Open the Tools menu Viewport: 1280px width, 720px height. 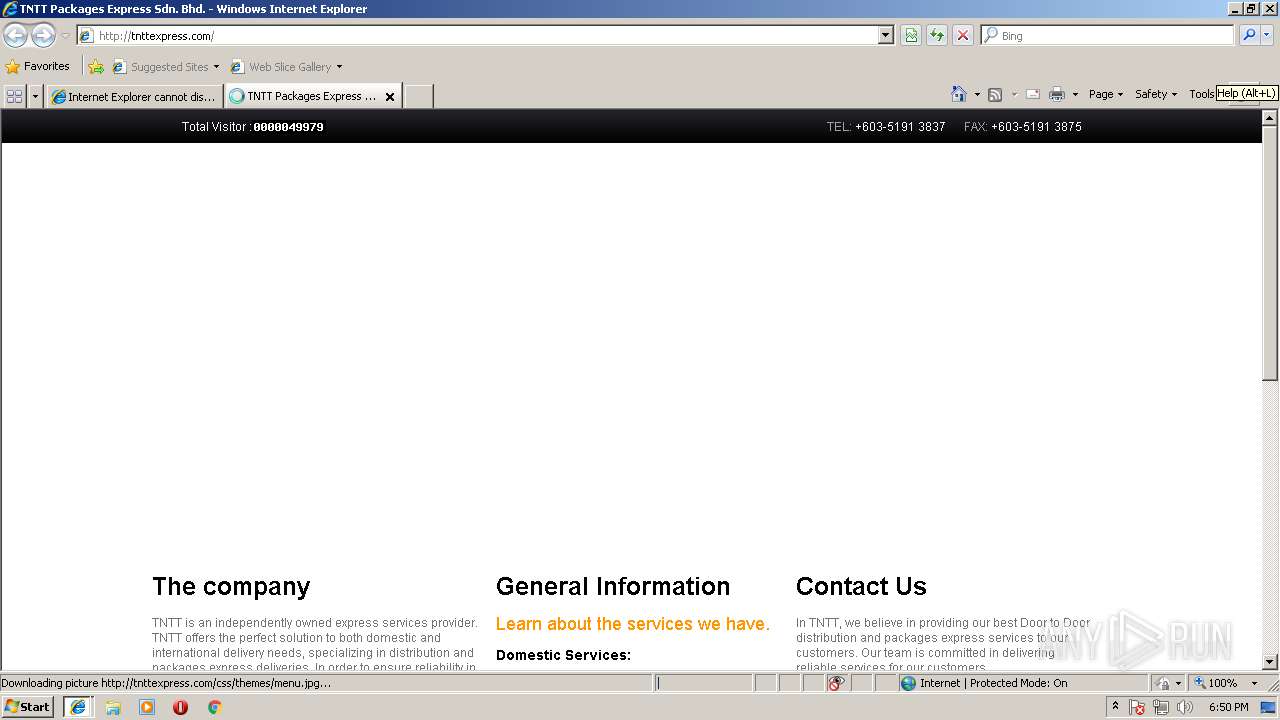point(1201,94)
